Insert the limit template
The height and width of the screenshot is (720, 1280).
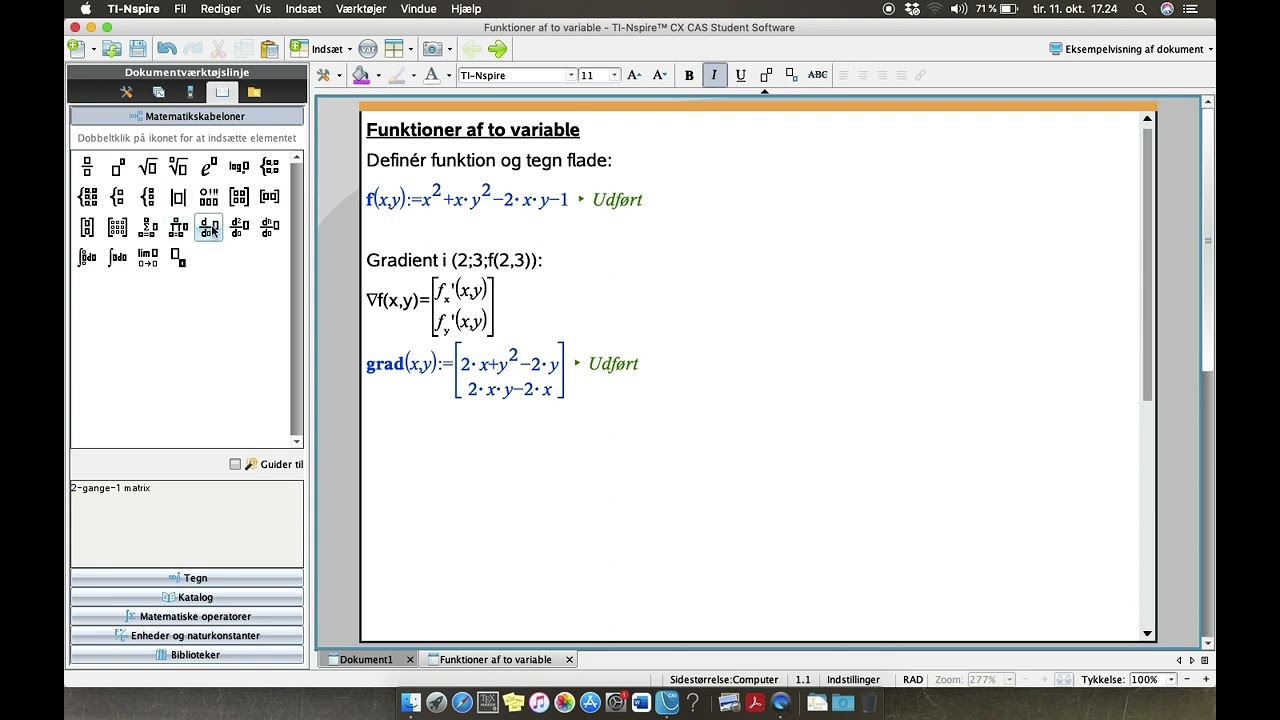click(x=148, y=258)
